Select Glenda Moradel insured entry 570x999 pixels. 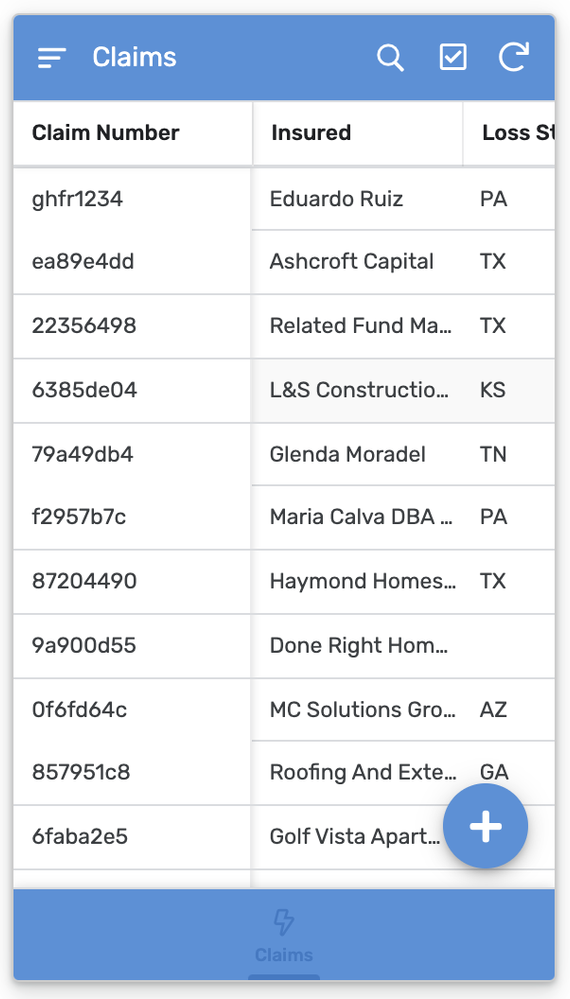coord(348,454)
